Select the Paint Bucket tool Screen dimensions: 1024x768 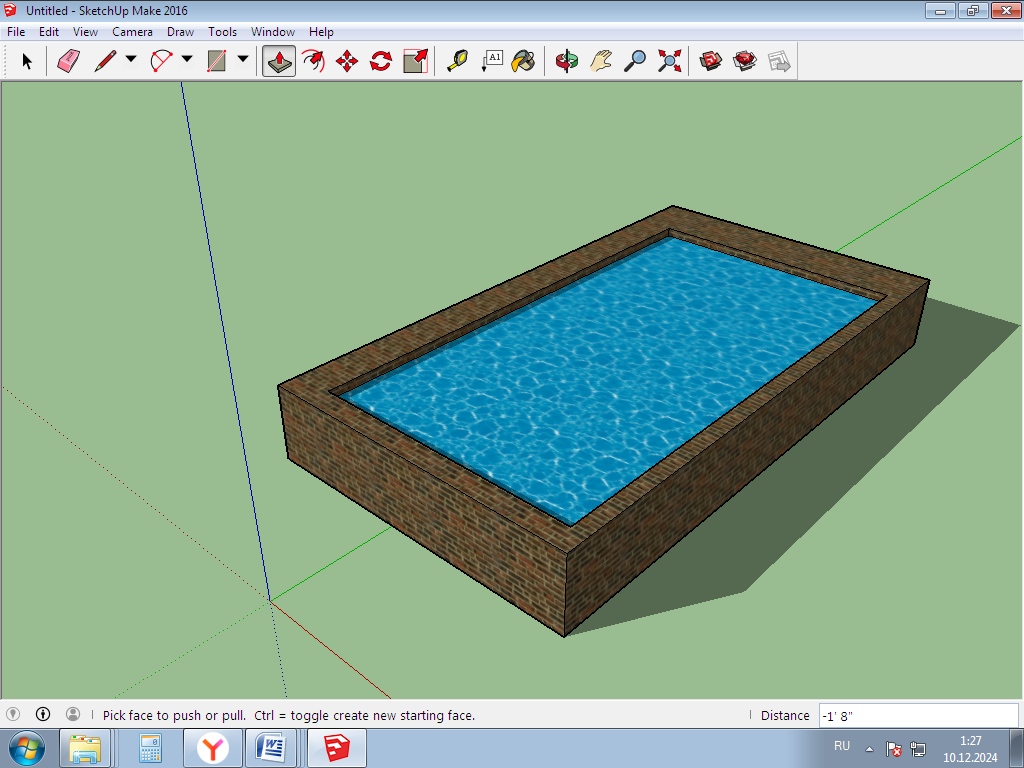pos(523,61)
